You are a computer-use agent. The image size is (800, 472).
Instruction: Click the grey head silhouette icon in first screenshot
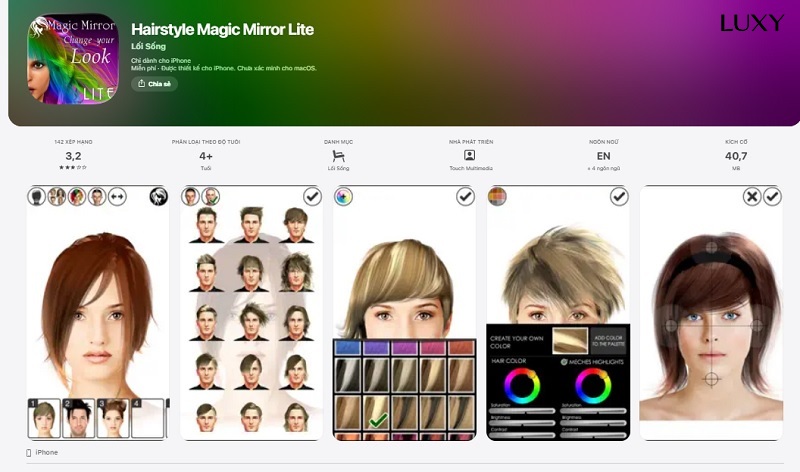[x=37, y=196]
